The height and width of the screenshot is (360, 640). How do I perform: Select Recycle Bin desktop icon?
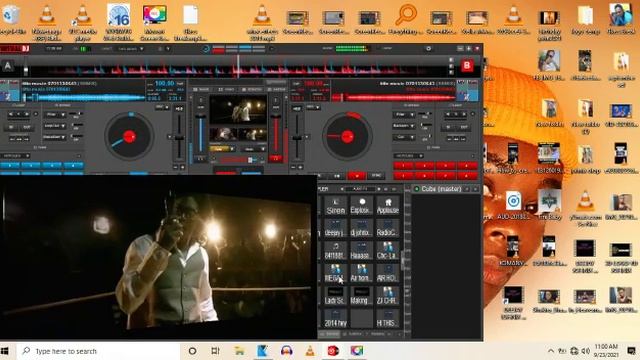click(x=11, y=20)
